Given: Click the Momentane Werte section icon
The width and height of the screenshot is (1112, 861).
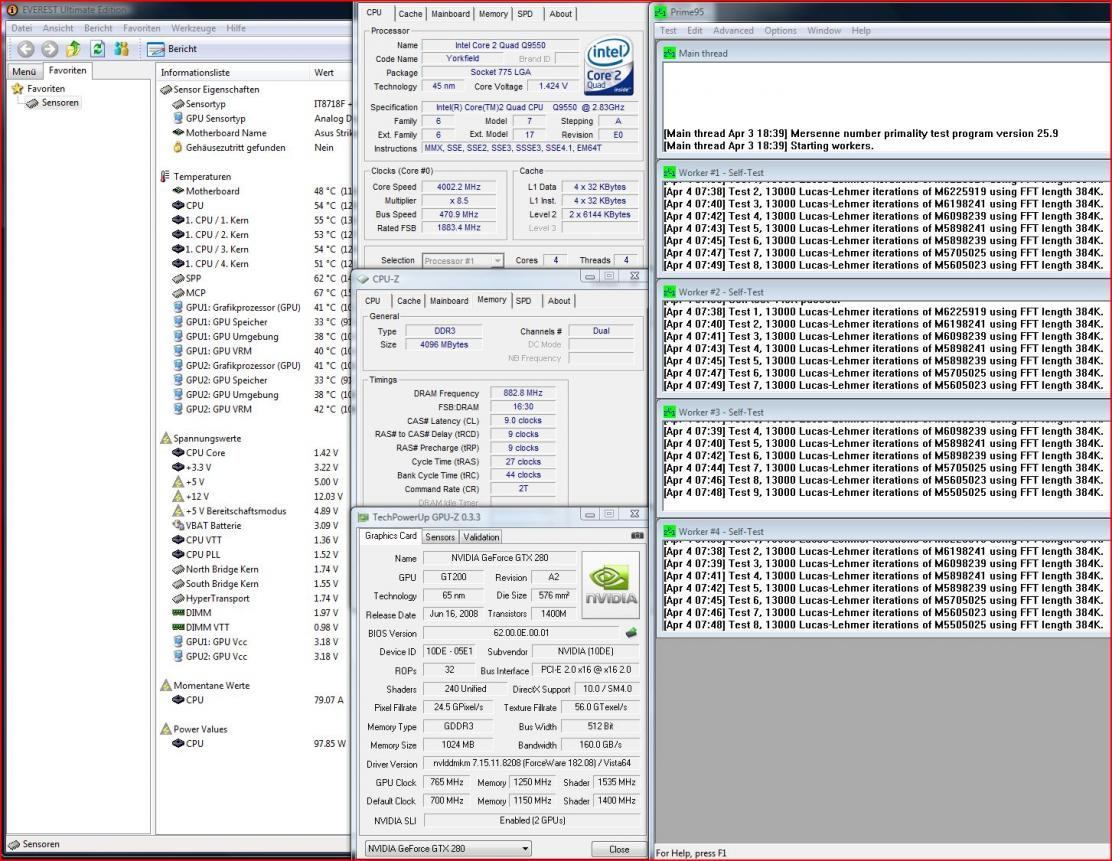Looking at the screenshot, I should (x=166, y=685).
